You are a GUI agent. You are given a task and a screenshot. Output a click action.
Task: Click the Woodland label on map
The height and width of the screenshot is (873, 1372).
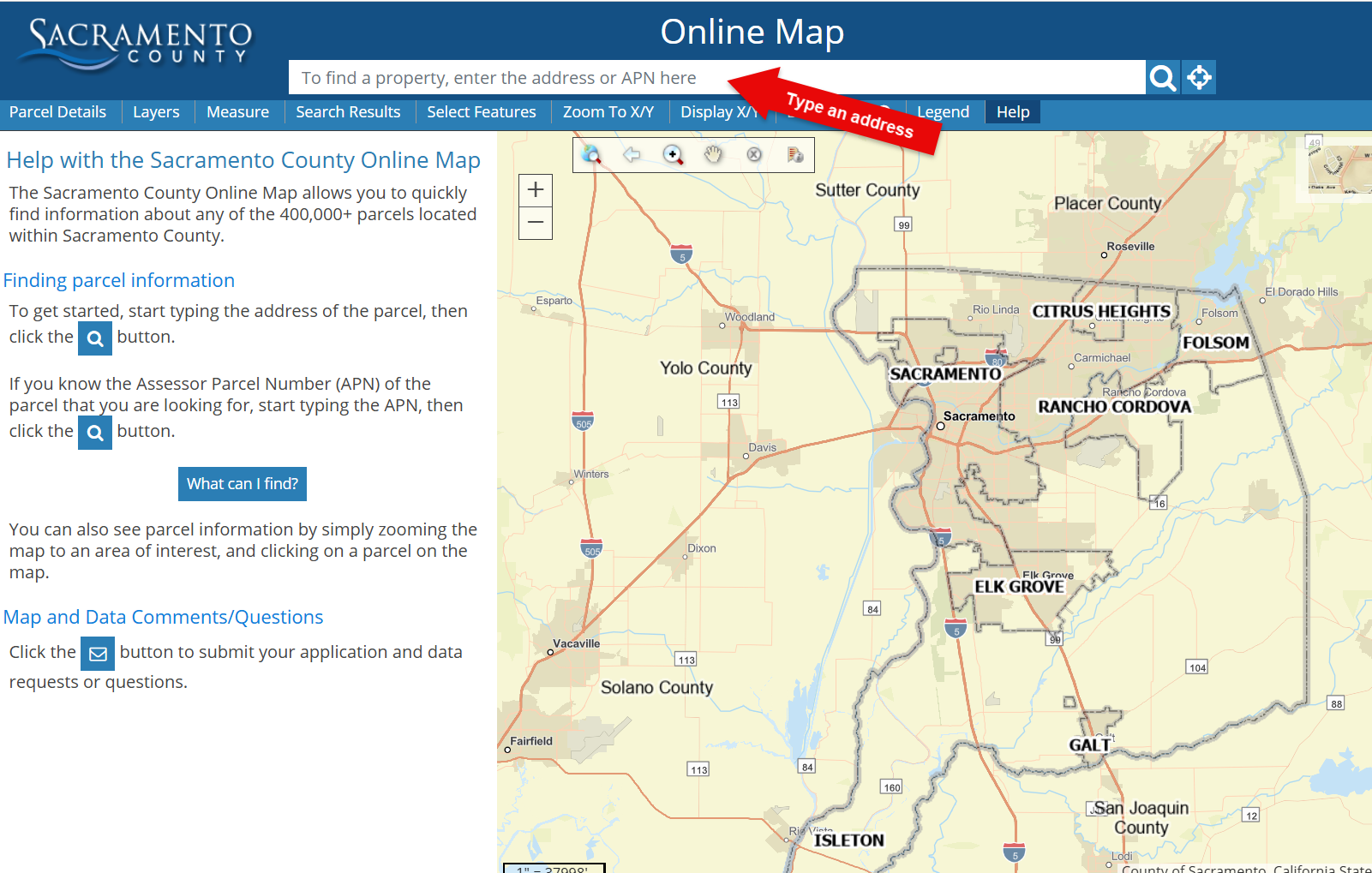750,317
